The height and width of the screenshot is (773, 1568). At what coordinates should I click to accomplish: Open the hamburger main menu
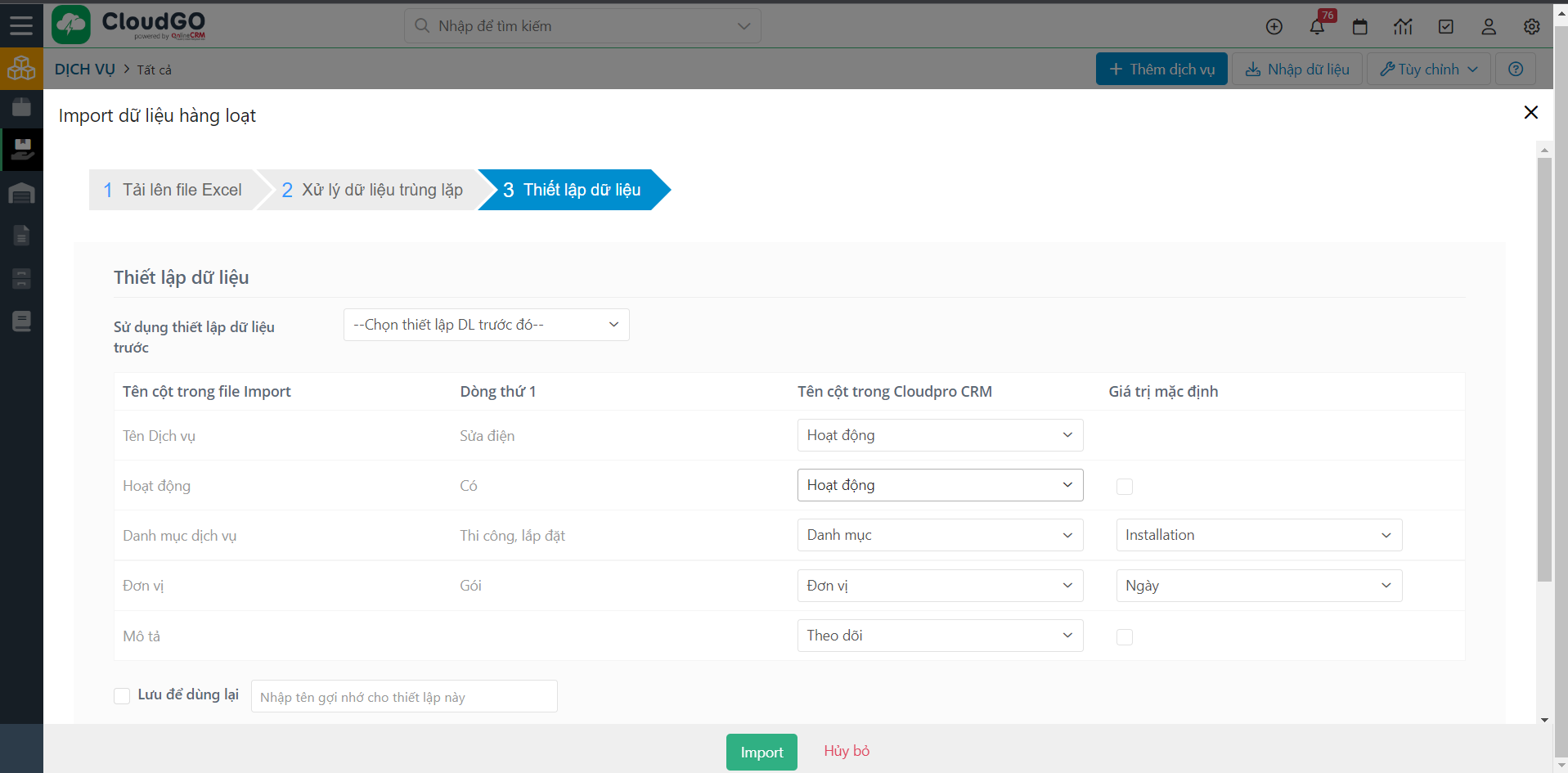21,25
